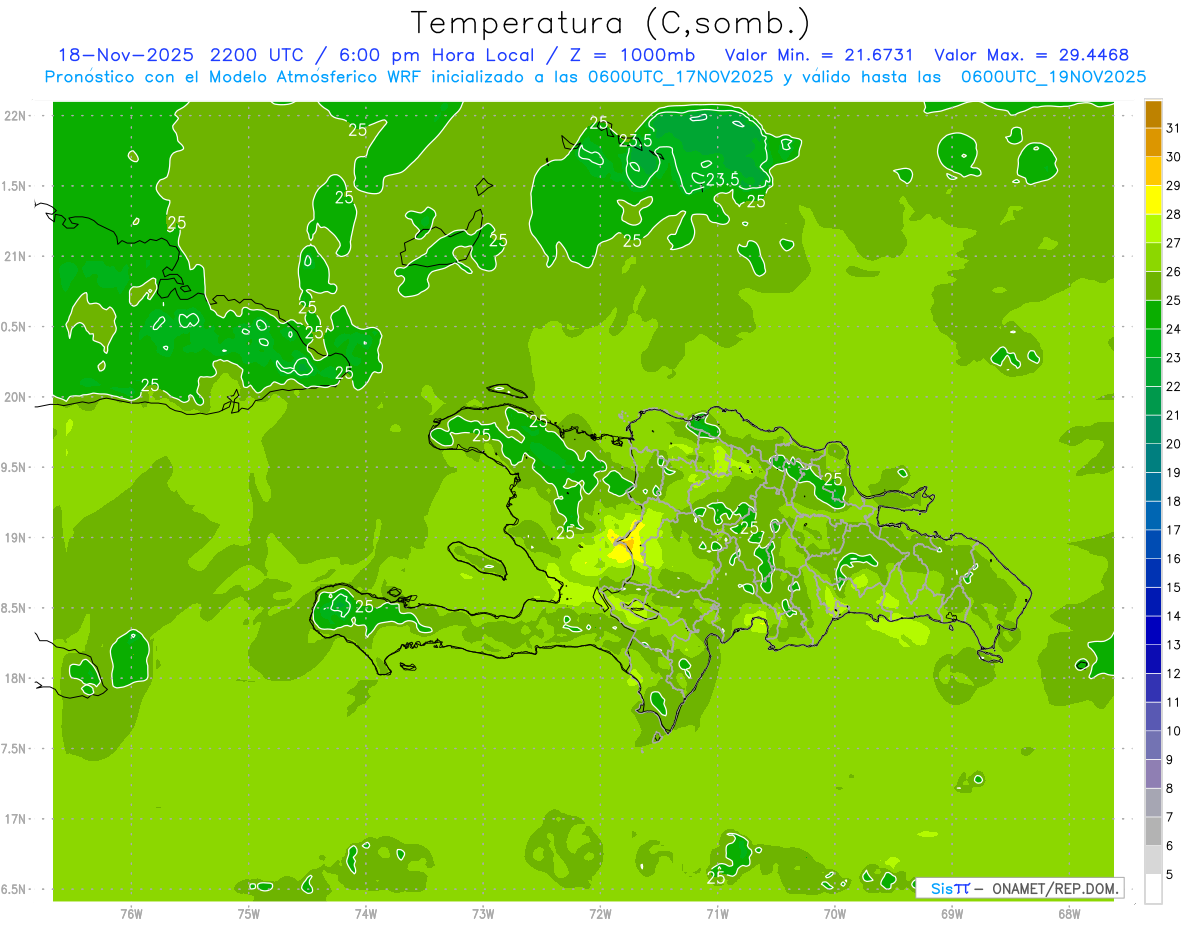Click the '21N' latitude label

tap(18, 256)
